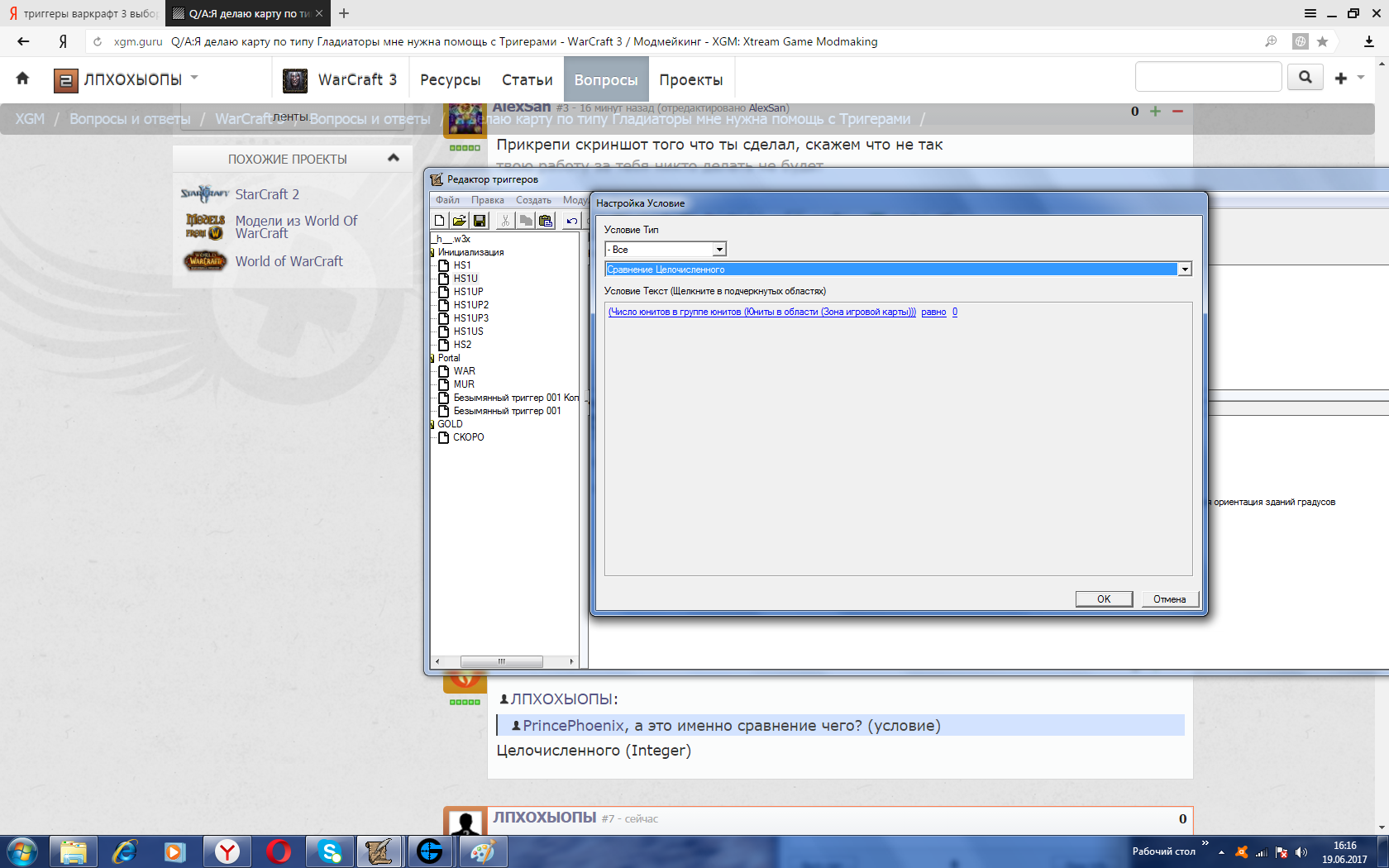Screen dimensions: 1389x868
Task: Open Skype from the taskbar
Action: pos(330,851)
